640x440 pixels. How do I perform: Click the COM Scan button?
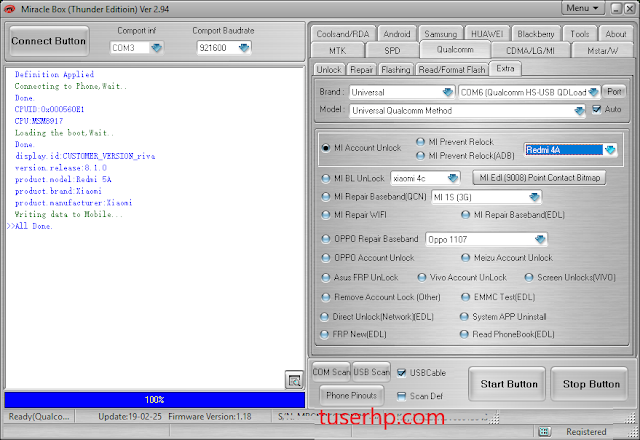[331, 372]
